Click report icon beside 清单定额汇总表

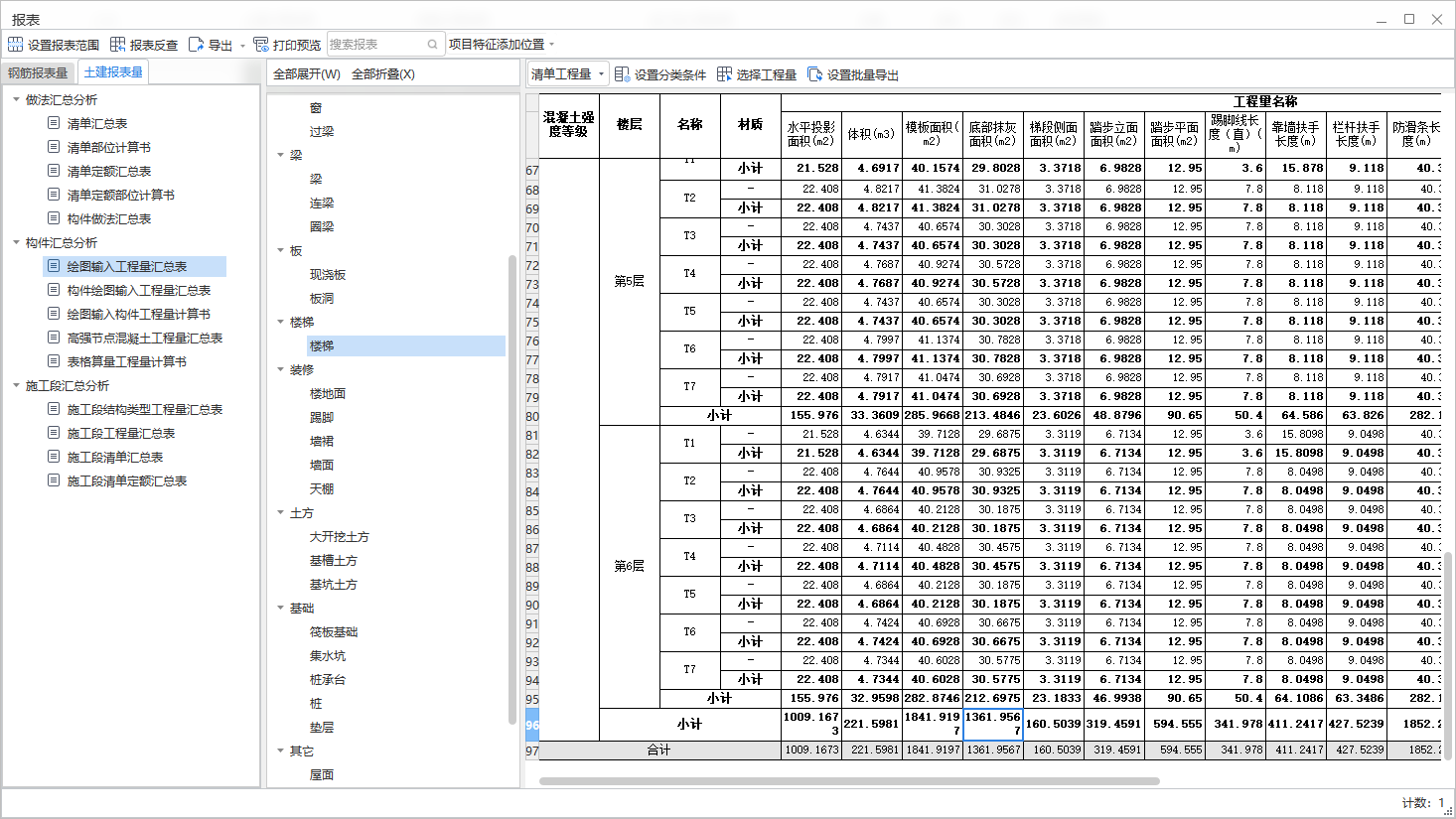point(54,171)
